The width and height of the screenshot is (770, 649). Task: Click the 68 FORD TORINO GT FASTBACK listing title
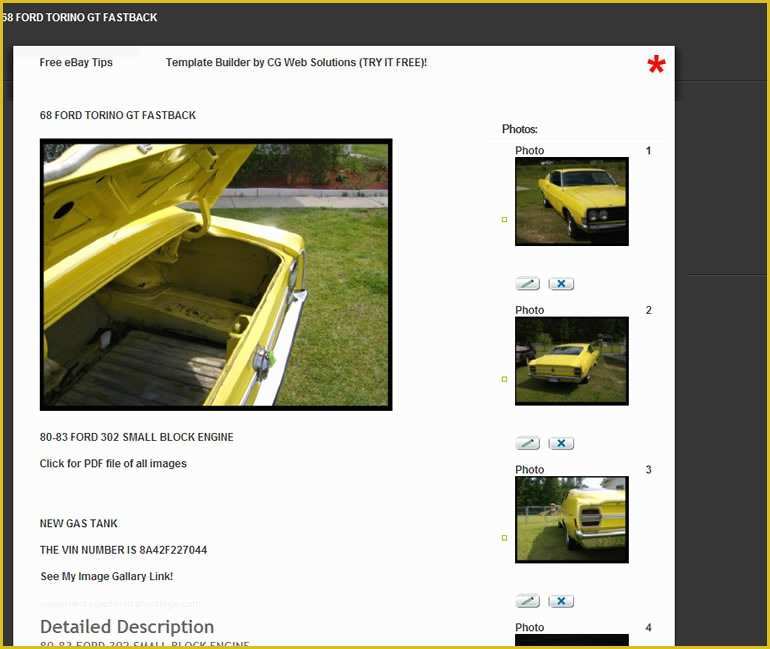coord(118,115)
